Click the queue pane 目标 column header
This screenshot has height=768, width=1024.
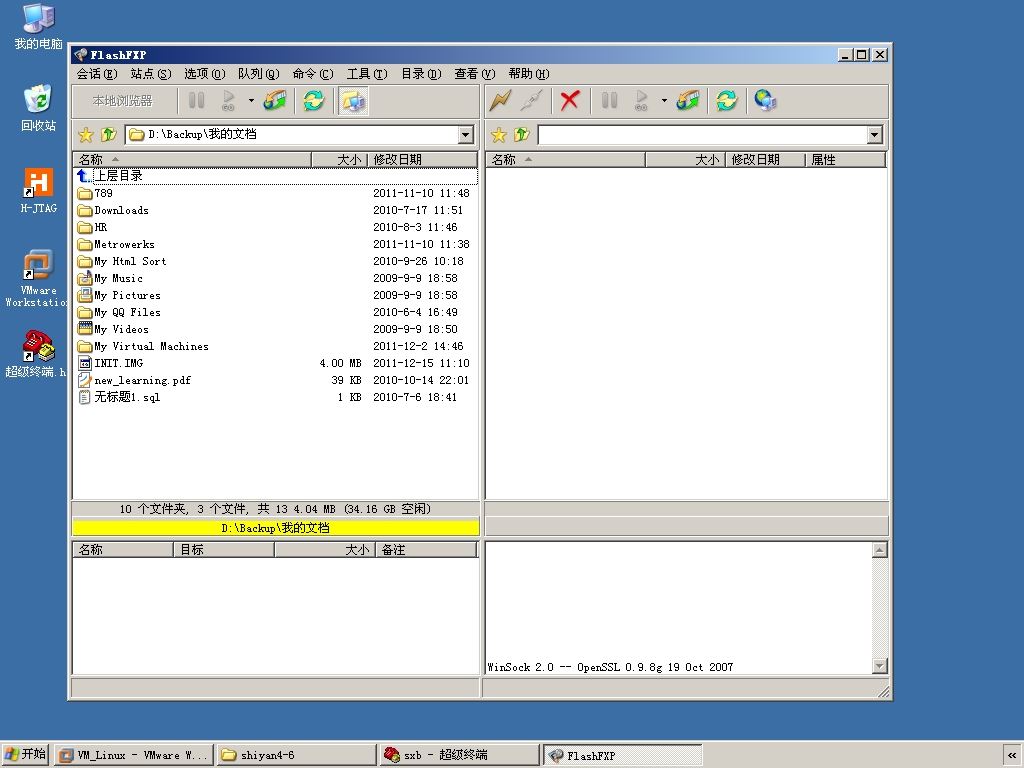[x=224, y=550]
